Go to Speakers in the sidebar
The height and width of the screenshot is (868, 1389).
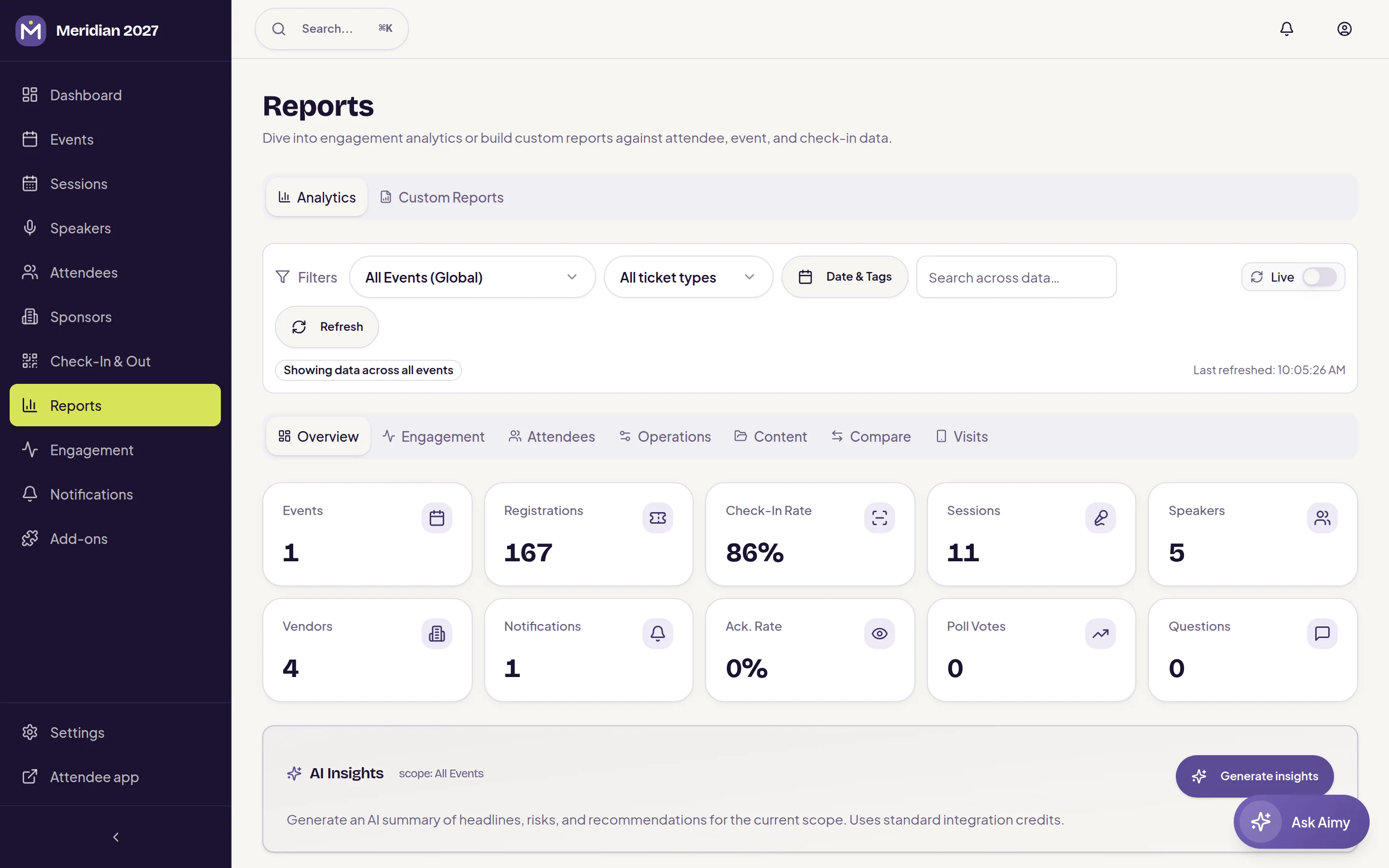115,228
